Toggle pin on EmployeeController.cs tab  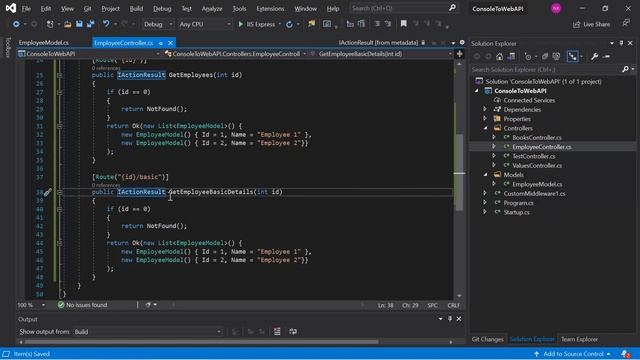pos(161,43)
